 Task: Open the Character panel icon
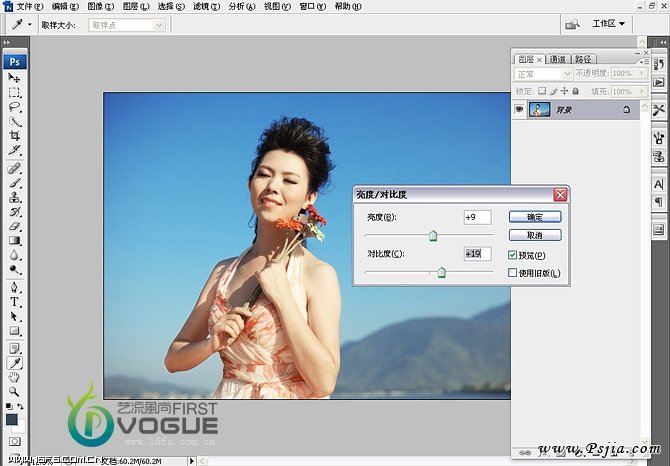point(659,184)
